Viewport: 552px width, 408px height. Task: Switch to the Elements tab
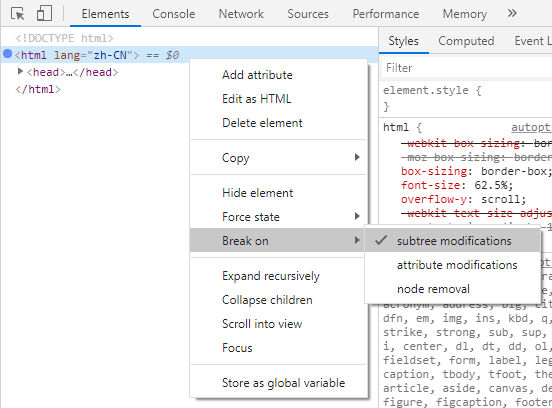click(x=105, y=14)
